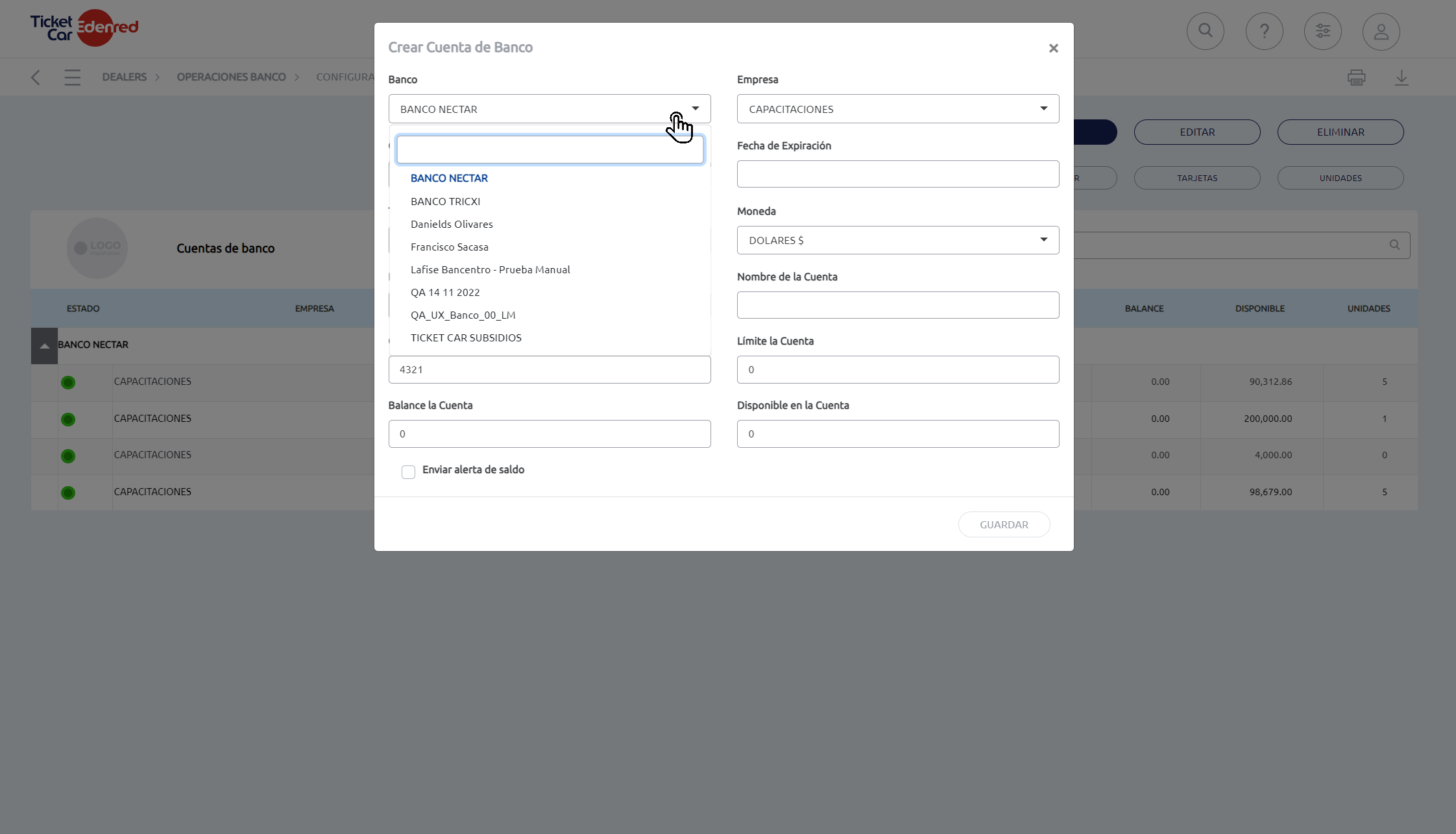Click the DISPONIBLE column header
The width and height of the screenshot is (1456, 834).
tap(1260, 308)
